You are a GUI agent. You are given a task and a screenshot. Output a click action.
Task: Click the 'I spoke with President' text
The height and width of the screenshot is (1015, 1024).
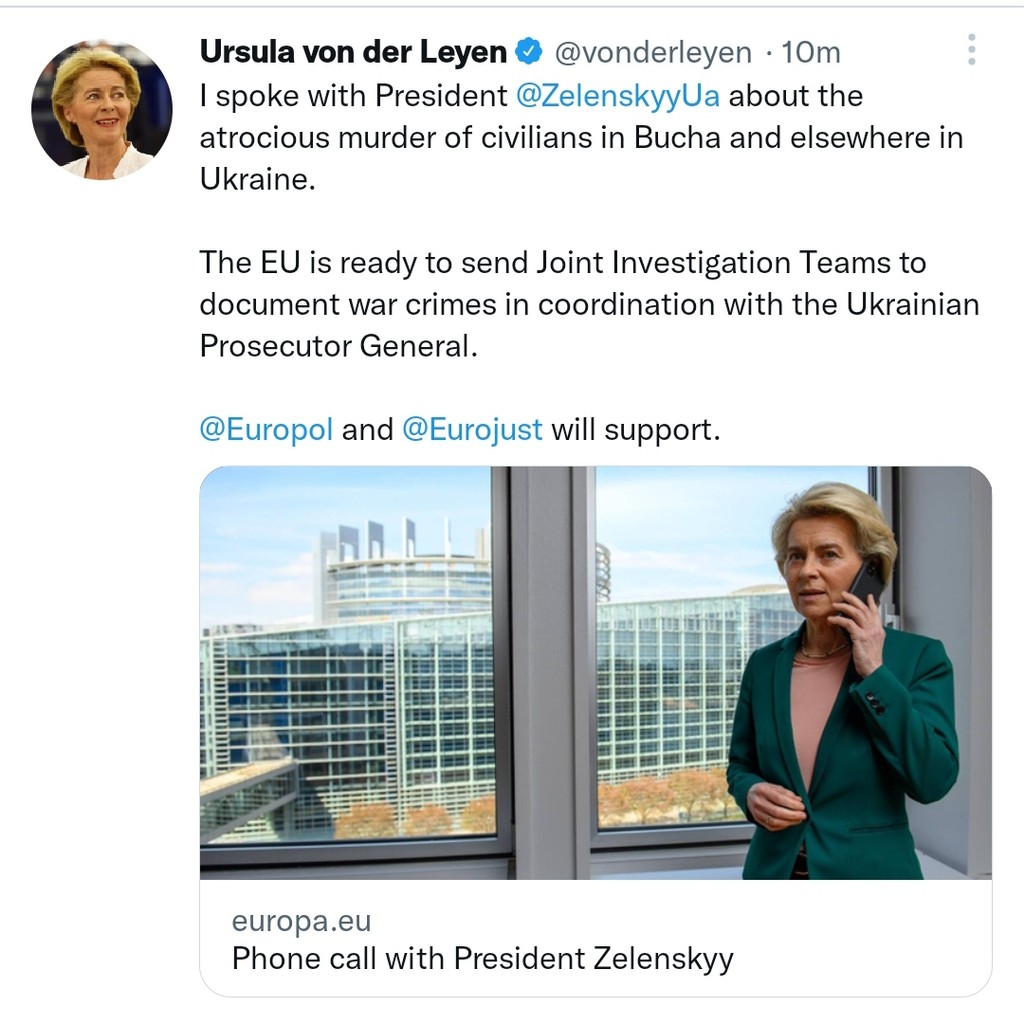(x=354, y=96)
